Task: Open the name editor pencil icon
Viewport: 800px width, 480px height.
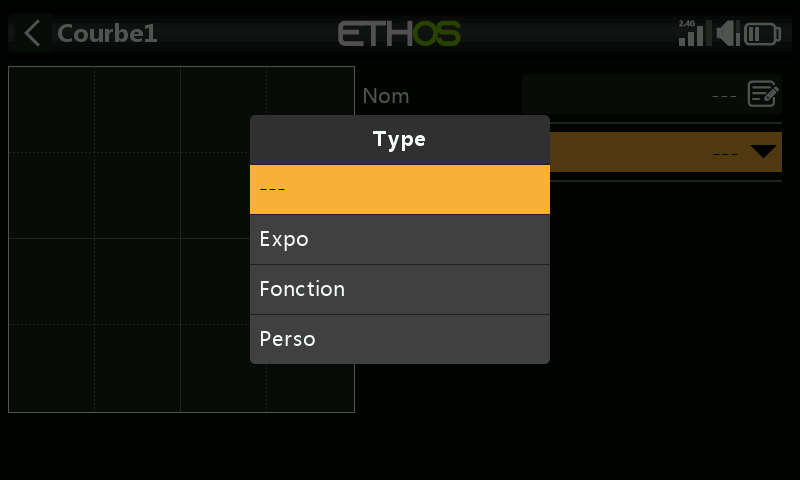Action: coord(763,94)
